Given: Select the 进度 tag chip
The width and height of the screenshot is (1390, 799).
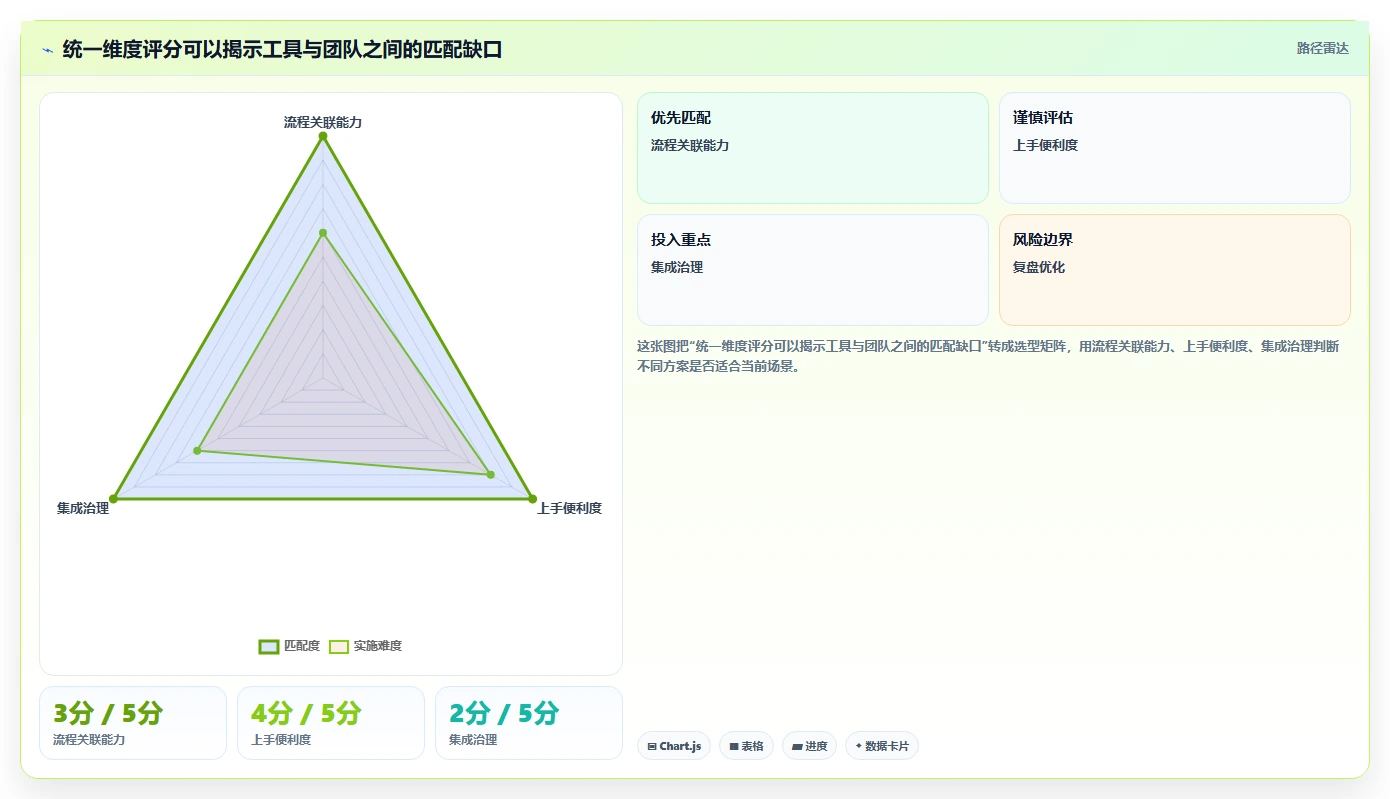Looking at the screenshot, I should click(810, 746).
